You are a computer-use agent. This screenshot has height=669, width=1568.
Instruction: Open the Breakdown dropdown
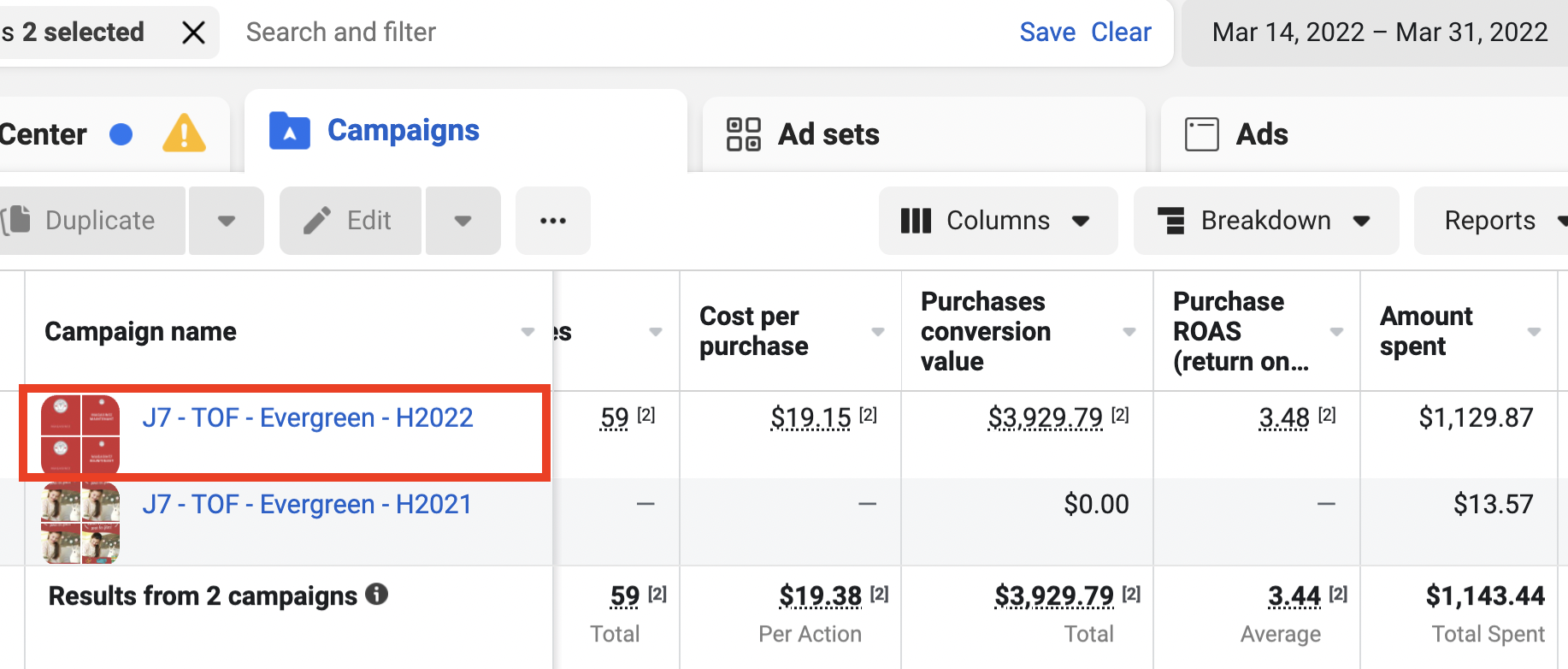1264,221
